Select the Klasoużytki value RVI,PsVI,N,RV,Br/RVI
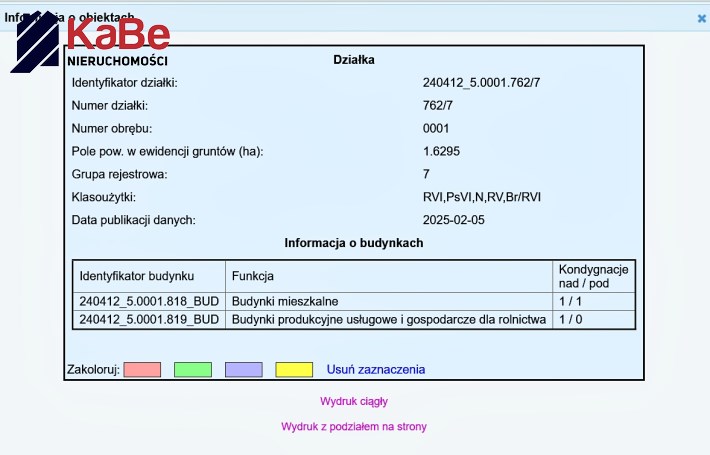Image resolution: width=710 pixels, height=455 pixels. pos(482,197)
